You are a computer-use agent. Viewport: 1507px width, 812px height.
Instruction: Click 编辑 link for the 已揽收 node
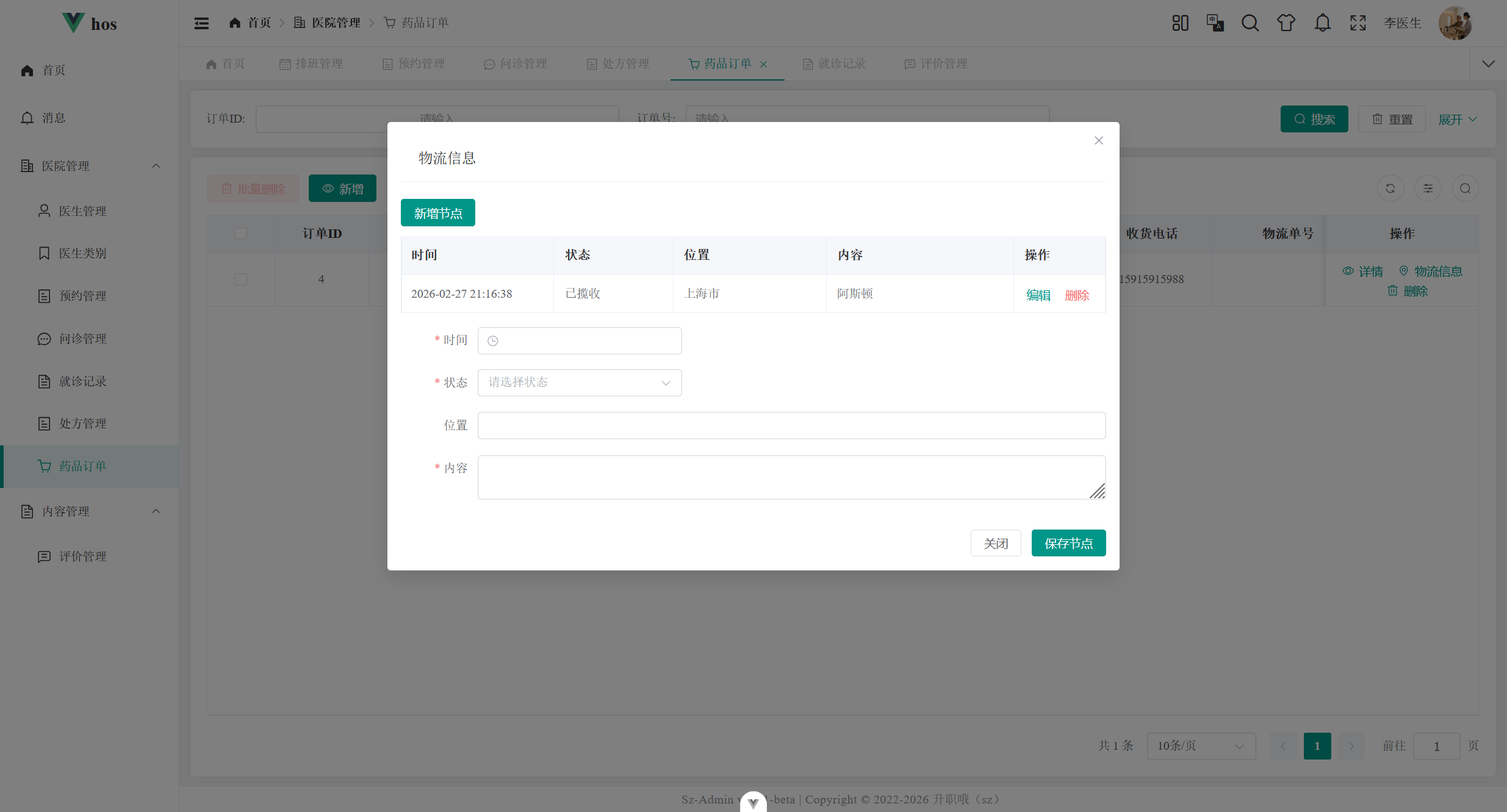click(1038, 295)
